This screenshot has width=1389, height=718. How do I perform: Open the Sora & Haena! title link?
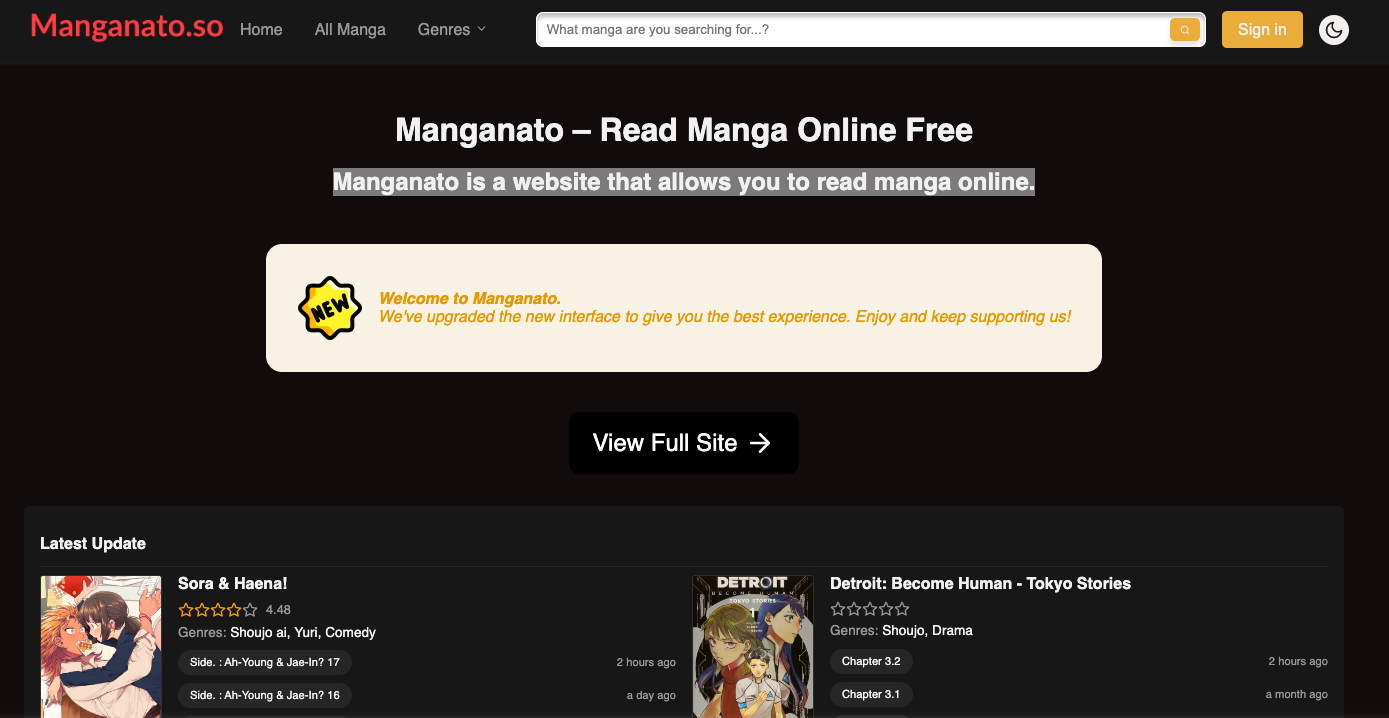pos(233,584)
